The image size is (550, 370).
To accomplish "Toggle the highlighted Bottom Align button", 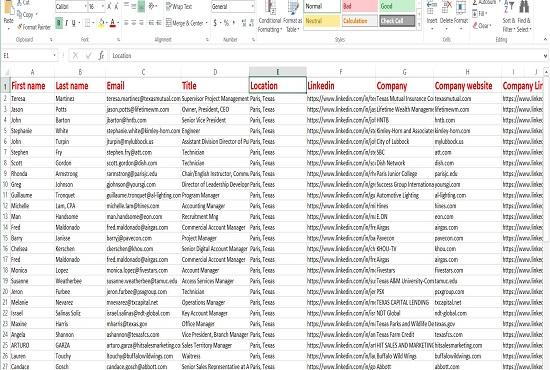I will (x=141, y=6).
